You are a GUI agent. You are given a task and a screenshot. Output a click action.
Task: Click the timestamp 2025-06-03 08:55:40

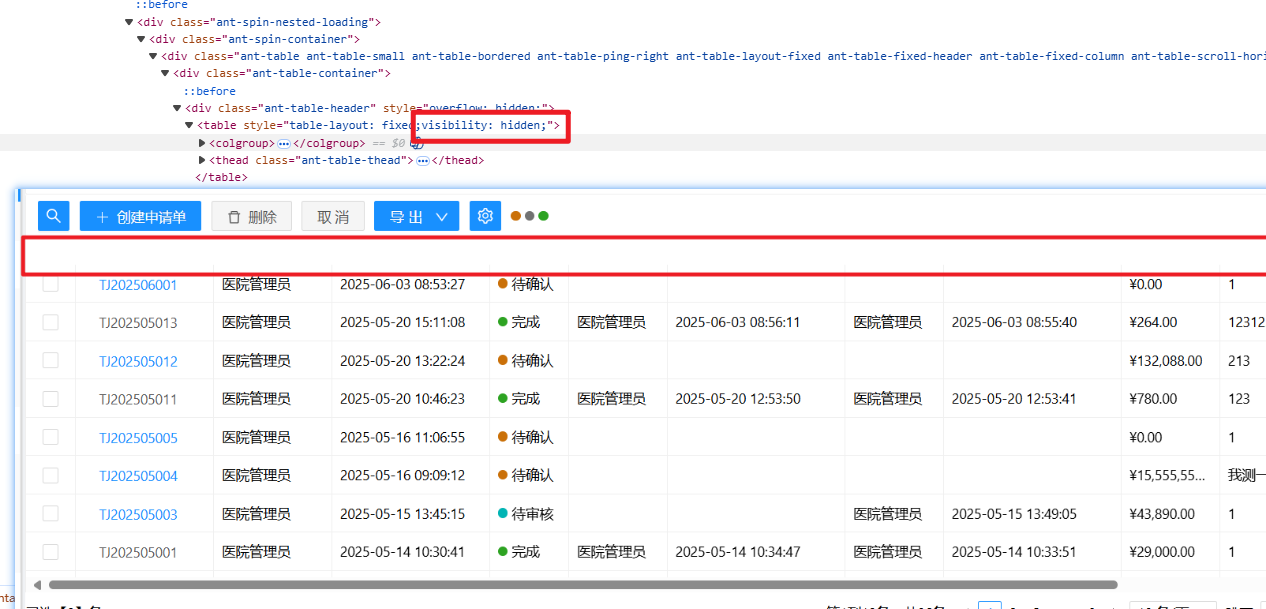1014,323
